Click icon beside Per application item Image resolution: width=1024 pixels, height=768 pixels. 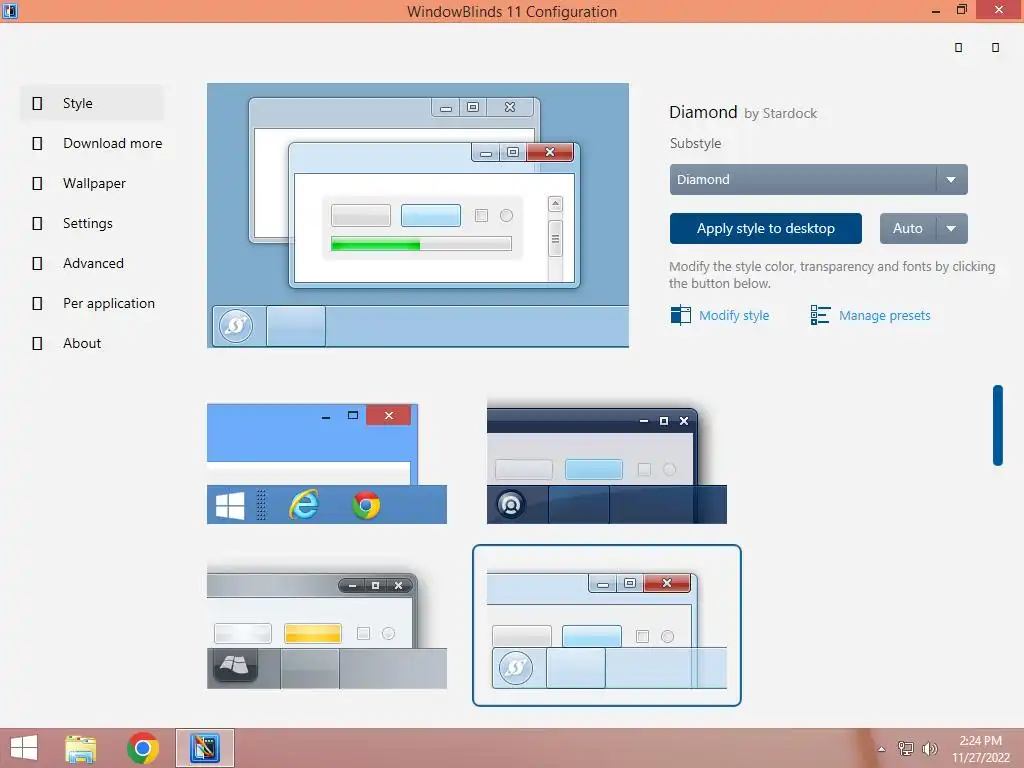(x=37, y=303)
